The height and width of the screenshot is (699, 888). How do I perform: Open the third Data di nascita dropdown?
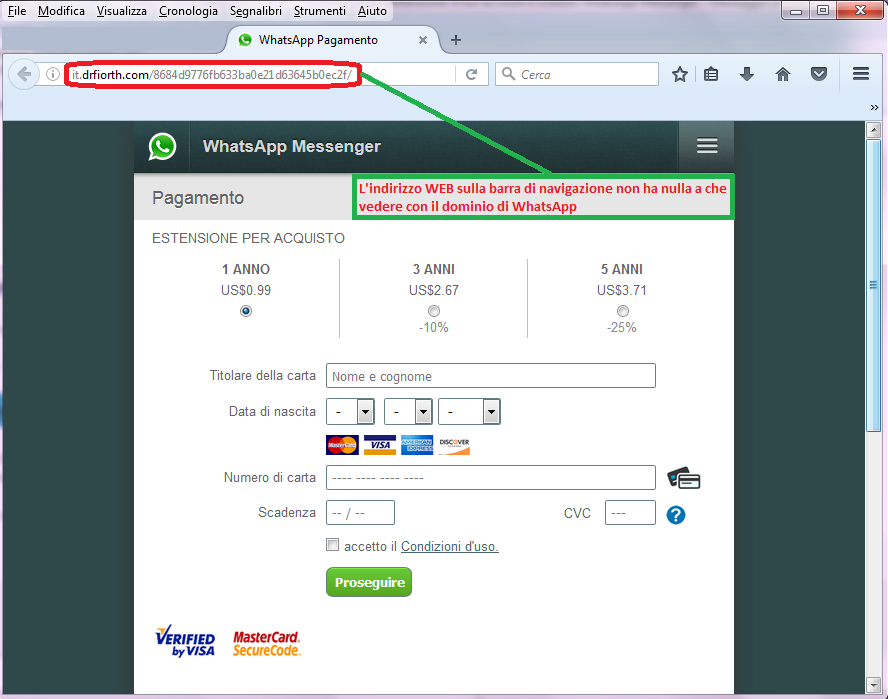(x=469, y=412)
